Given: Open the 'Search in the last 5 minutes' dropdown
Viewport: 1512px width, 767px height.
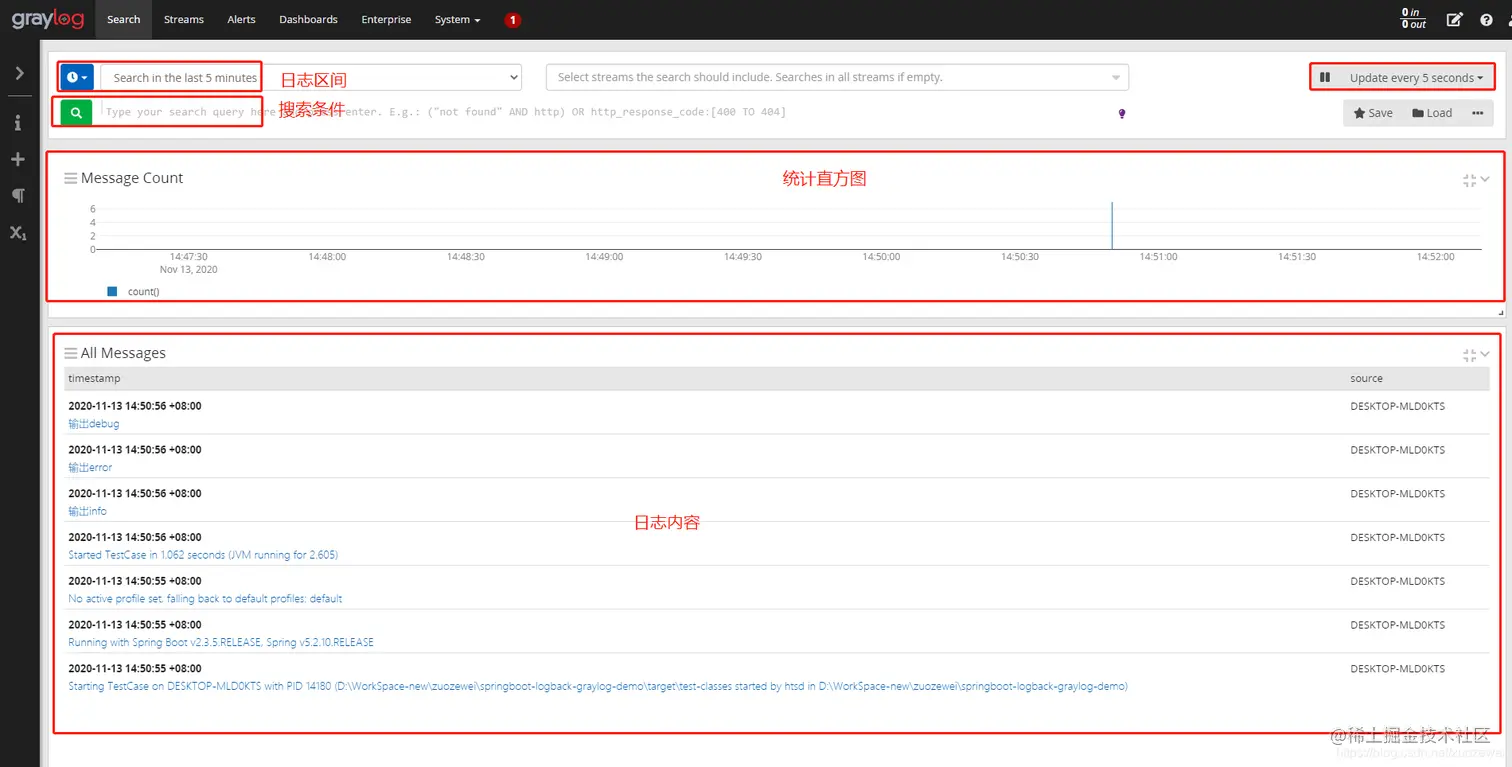Looking at the screenshot, I should 311,77.
